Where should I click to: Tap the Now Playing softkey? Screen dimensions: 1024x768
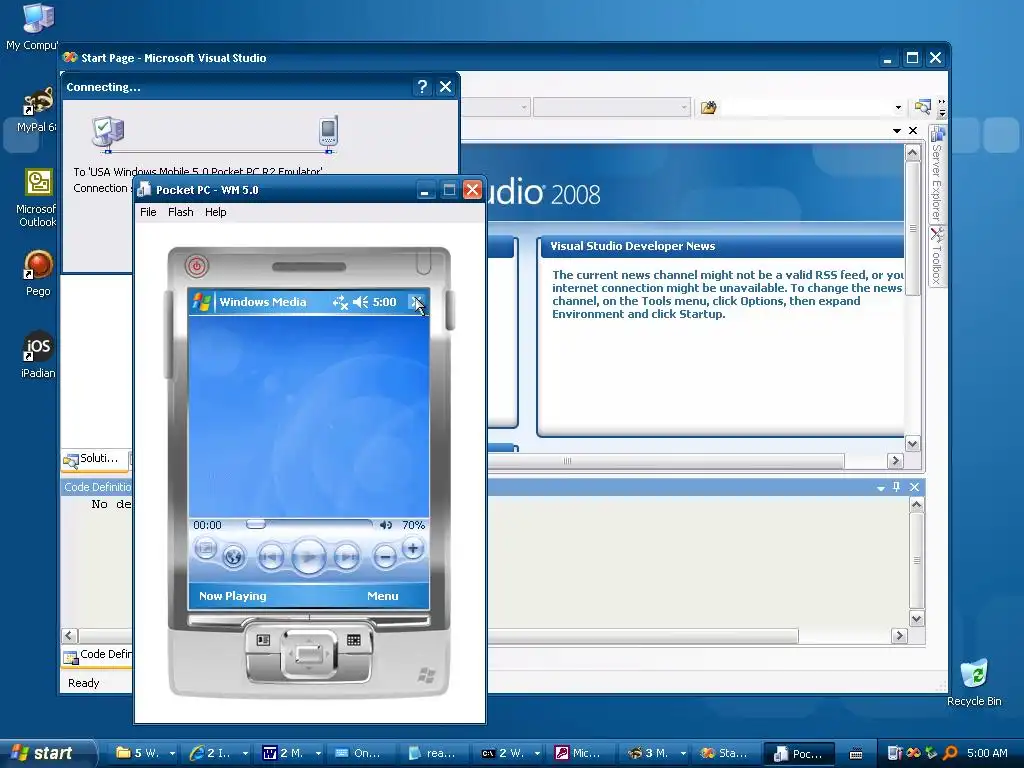click(x=232, y=596)
